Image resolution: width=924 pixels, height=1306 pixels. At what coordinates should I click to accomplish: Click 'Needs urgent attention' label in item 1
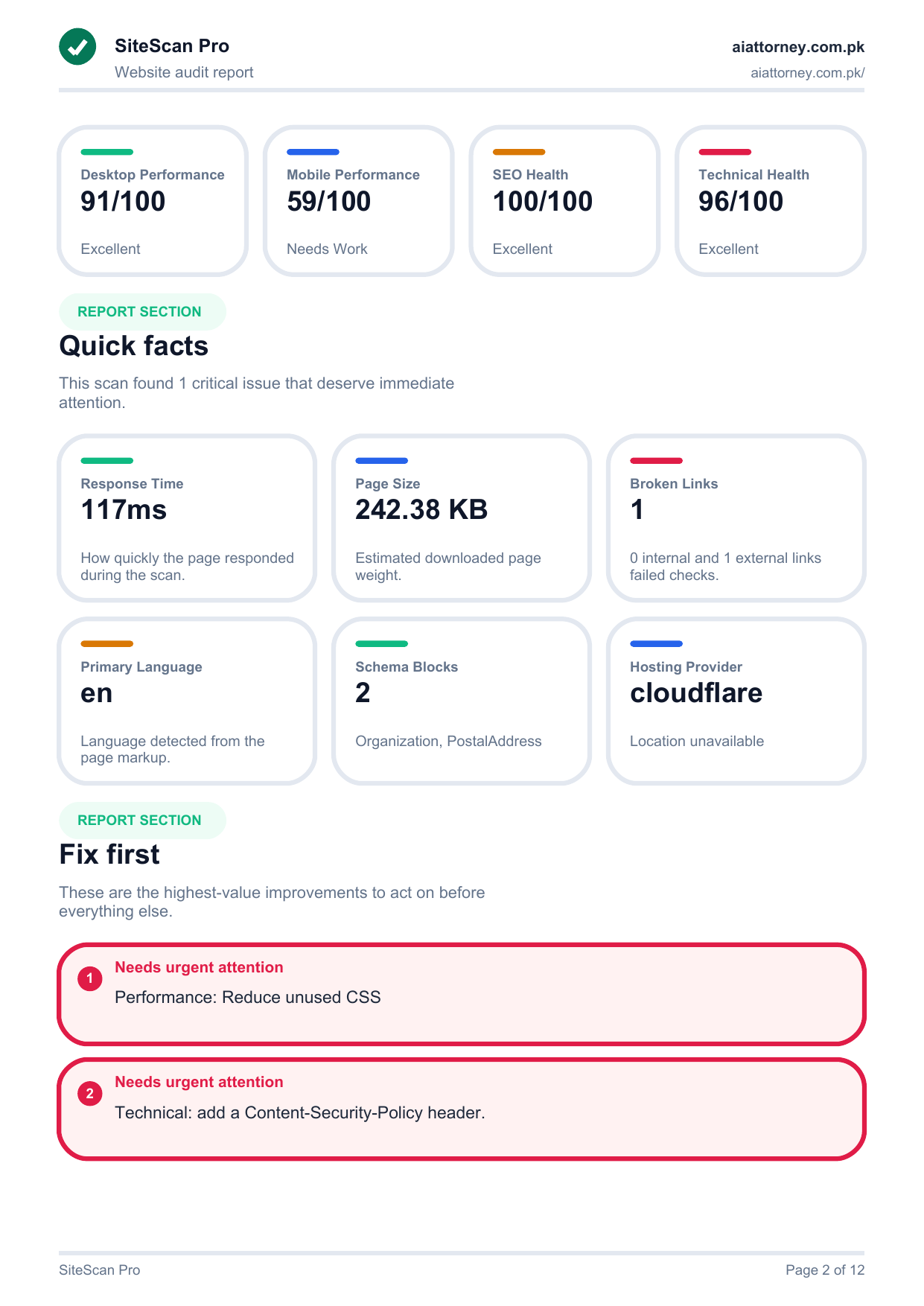pos(199,968)
